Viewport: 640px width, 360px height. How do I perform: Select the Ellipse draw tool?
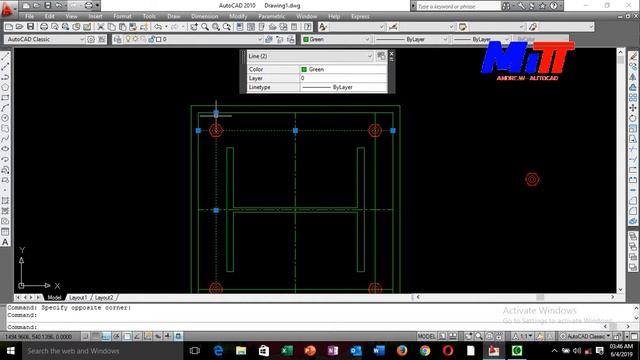coord(5,149)
